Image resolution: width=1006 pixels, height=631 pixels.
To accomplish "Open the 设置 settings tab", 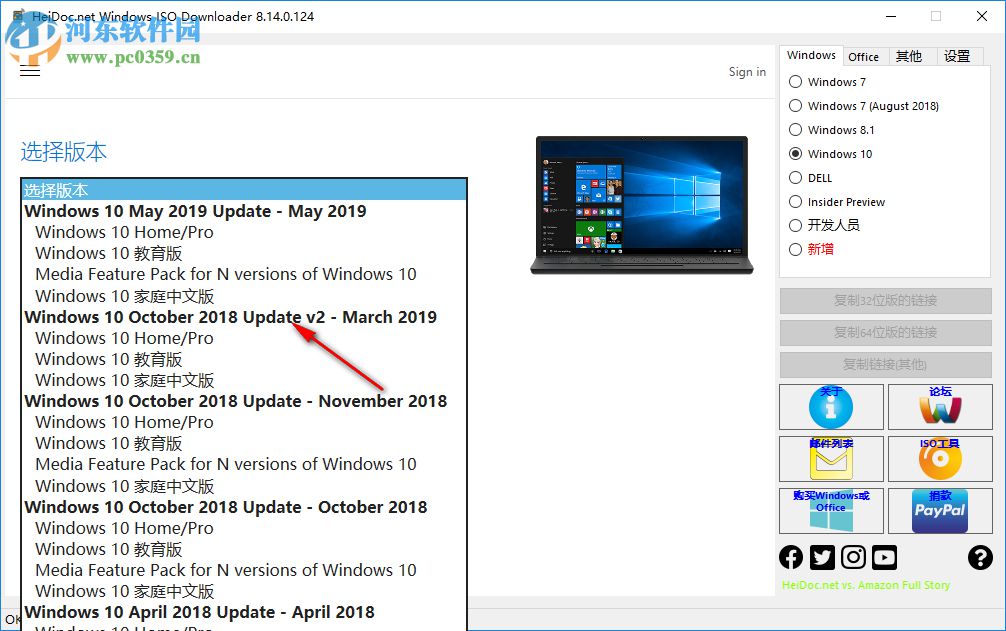I will click(x=958, y=56).
